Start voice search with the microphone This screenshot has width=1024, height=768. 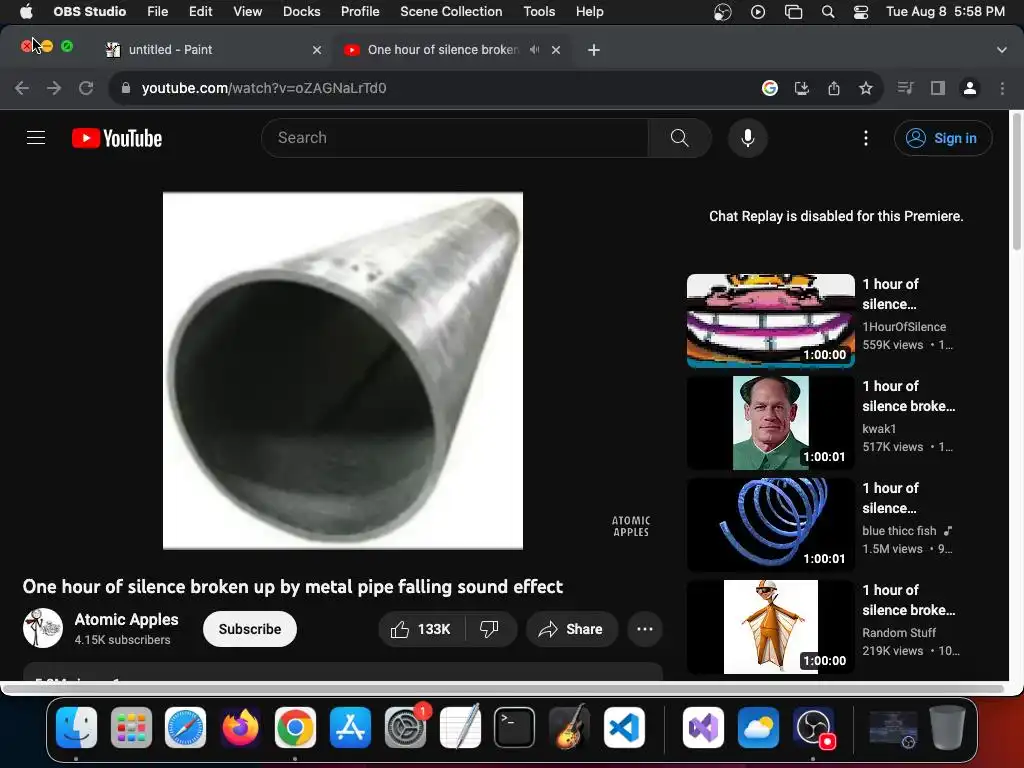point(748,138)
